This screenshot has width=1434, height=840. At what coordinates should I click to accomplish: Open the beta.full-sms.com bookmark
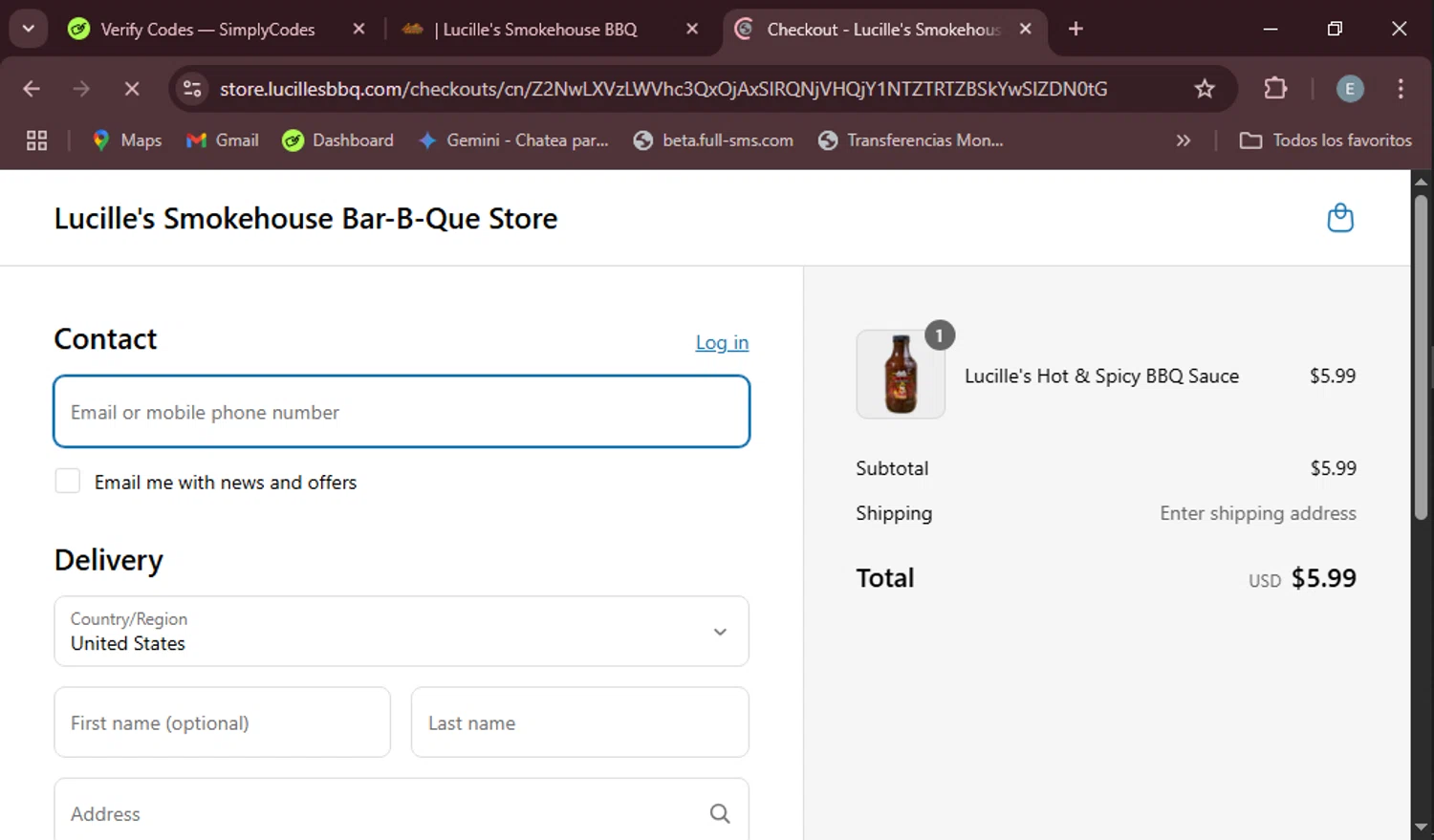tap(713, 140)
